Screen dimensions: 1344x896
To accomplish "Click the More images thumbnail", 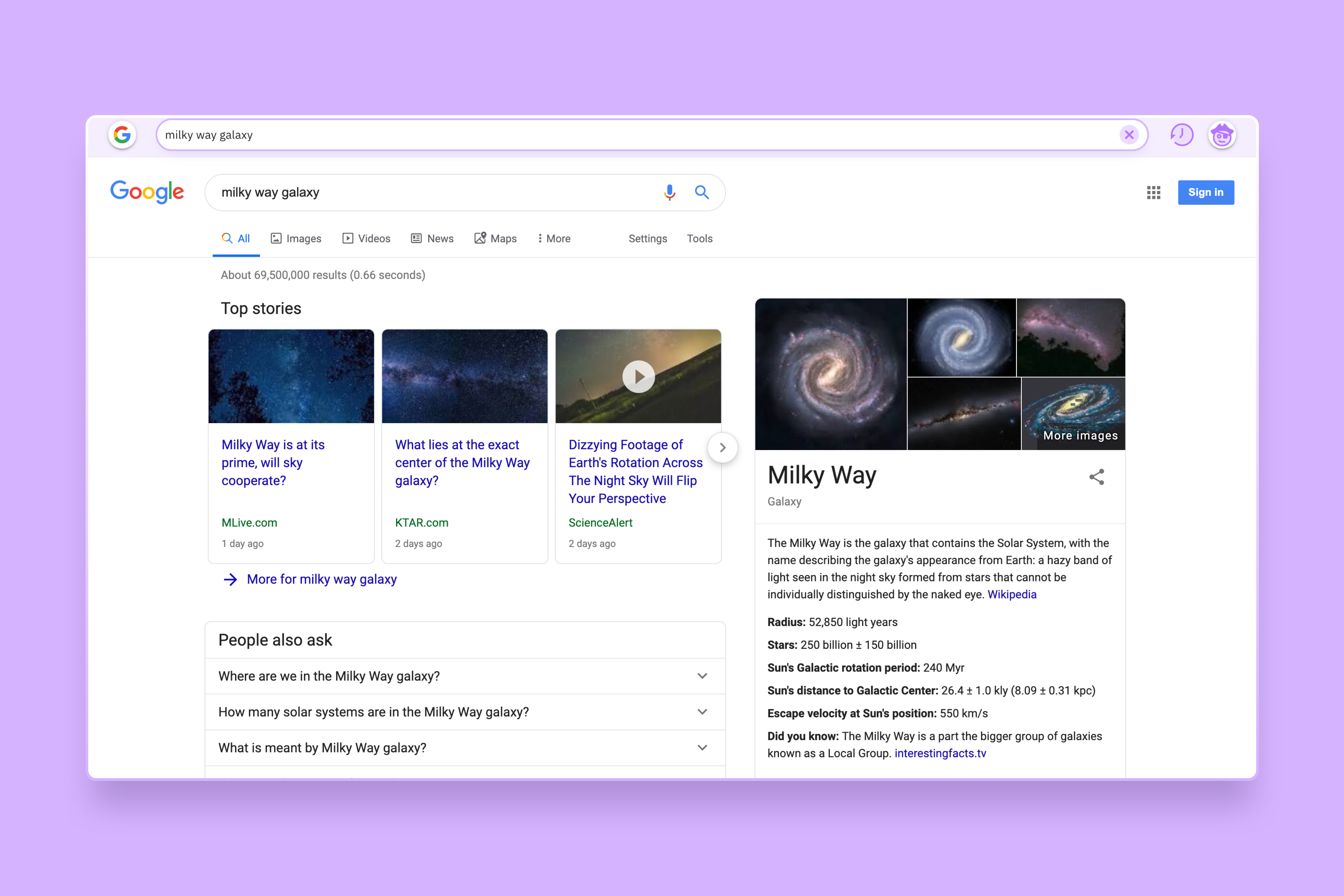I will coord(1073,414).
